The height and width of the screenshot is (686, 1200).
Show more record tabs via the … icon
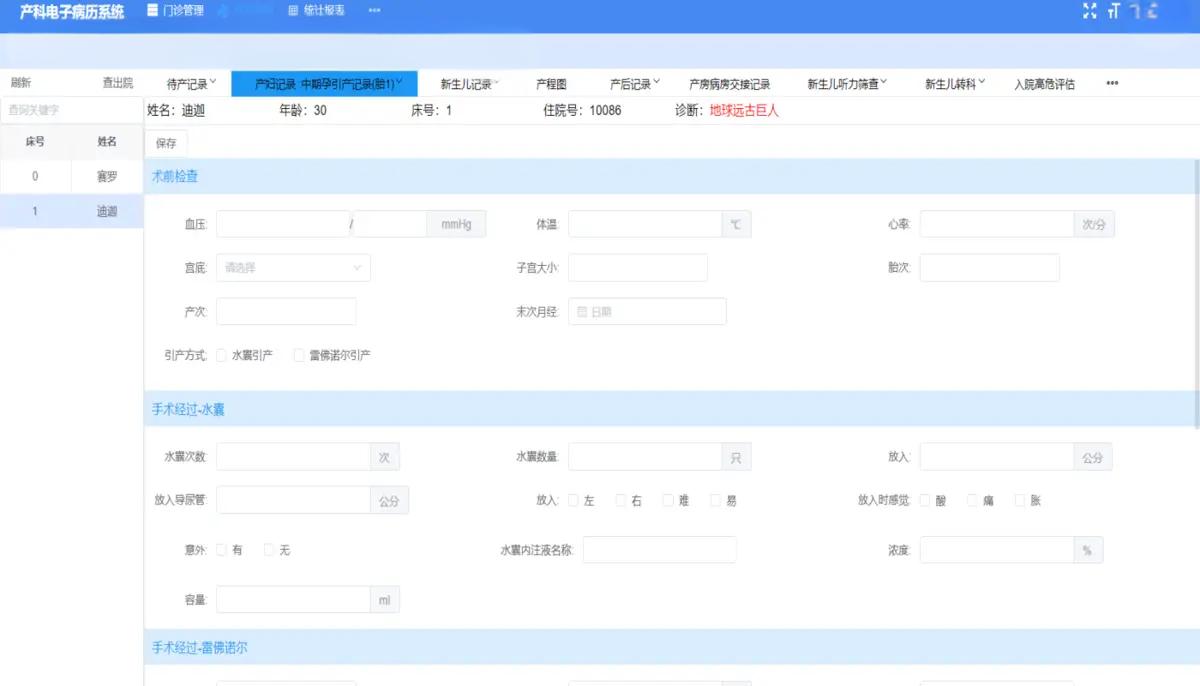[x=1112, y=84]
